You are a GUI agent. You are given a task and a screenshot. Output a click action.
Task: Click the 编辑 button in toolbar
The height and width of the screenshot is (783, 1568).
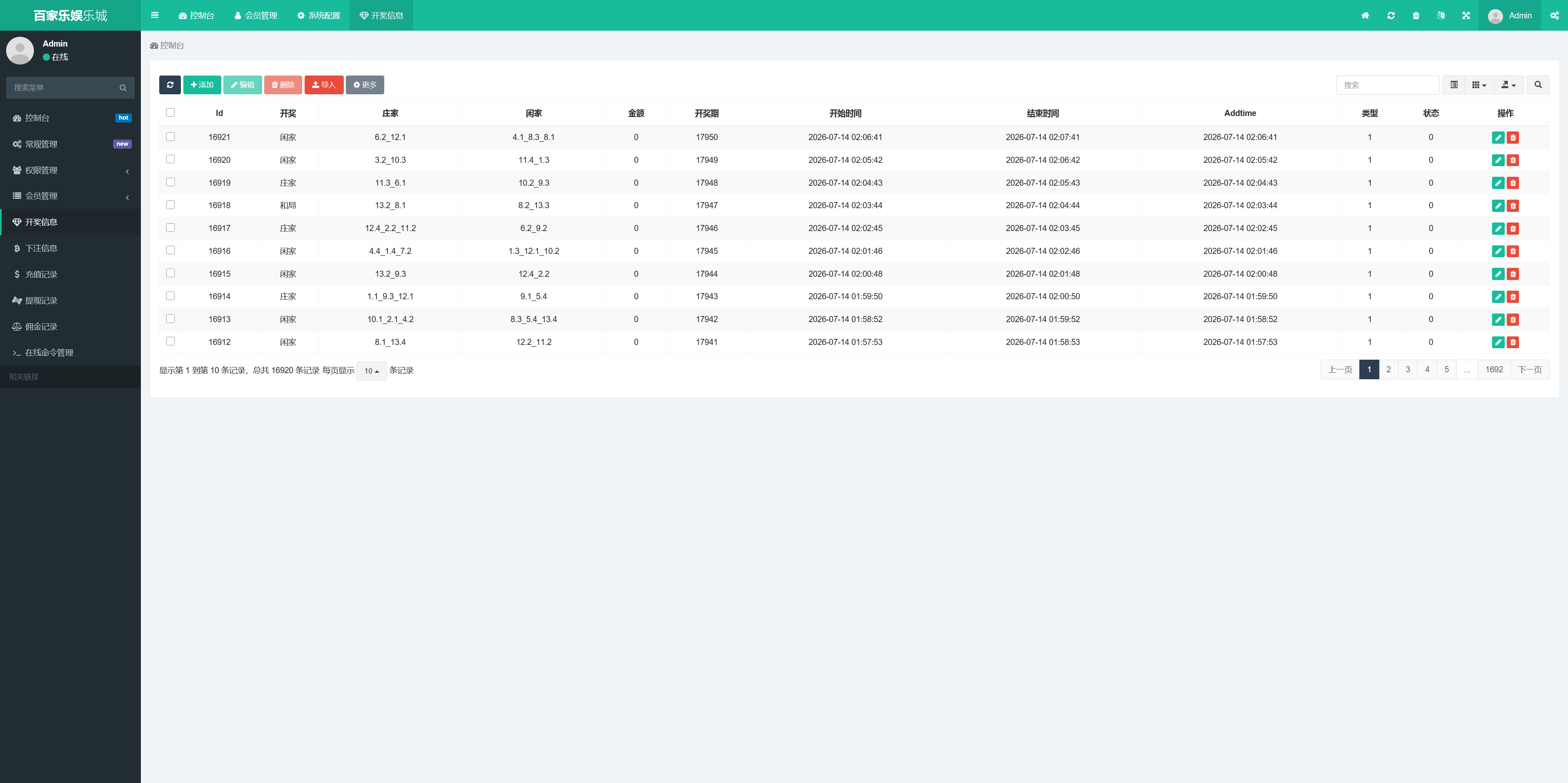pyautogui.click(x=242, y=85)
